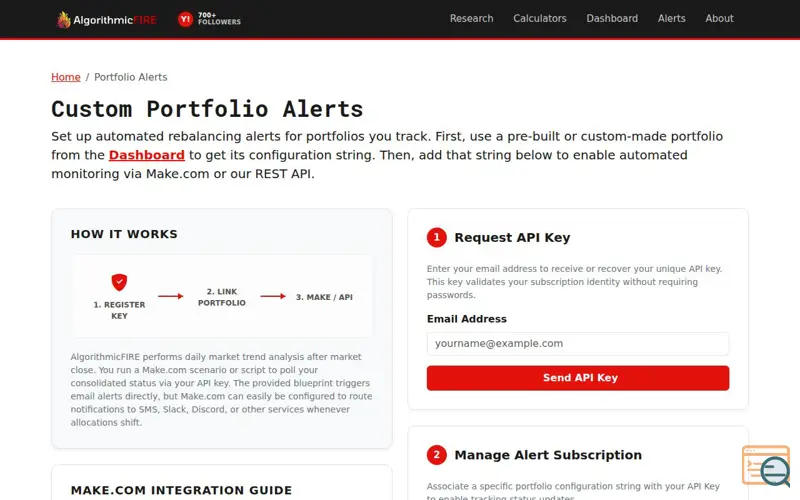Click the red shield Register Key icon

pyautogui.click(x=119, y=282)
